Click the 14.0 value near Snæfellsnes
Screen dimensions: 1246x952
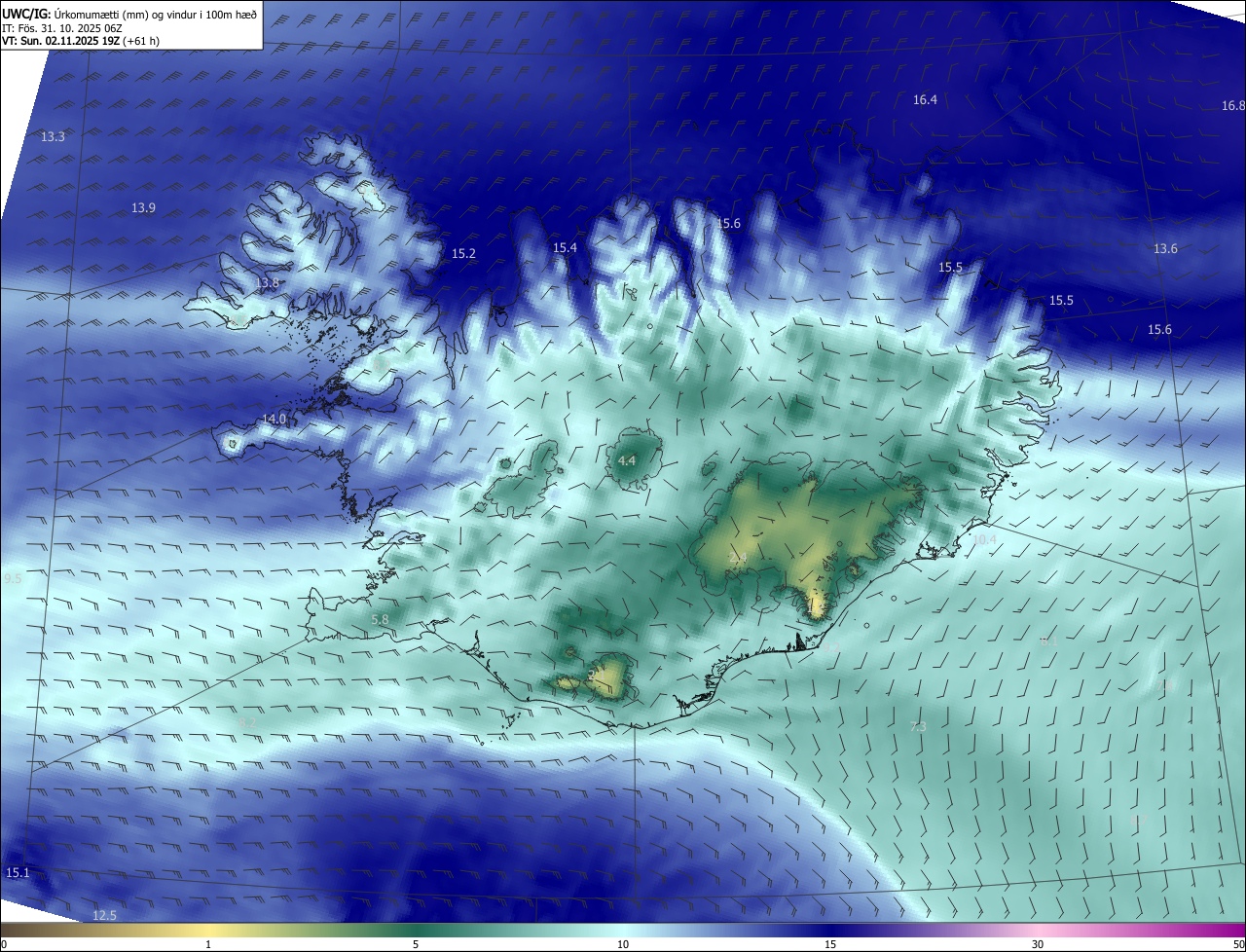[x=275, y=420]
